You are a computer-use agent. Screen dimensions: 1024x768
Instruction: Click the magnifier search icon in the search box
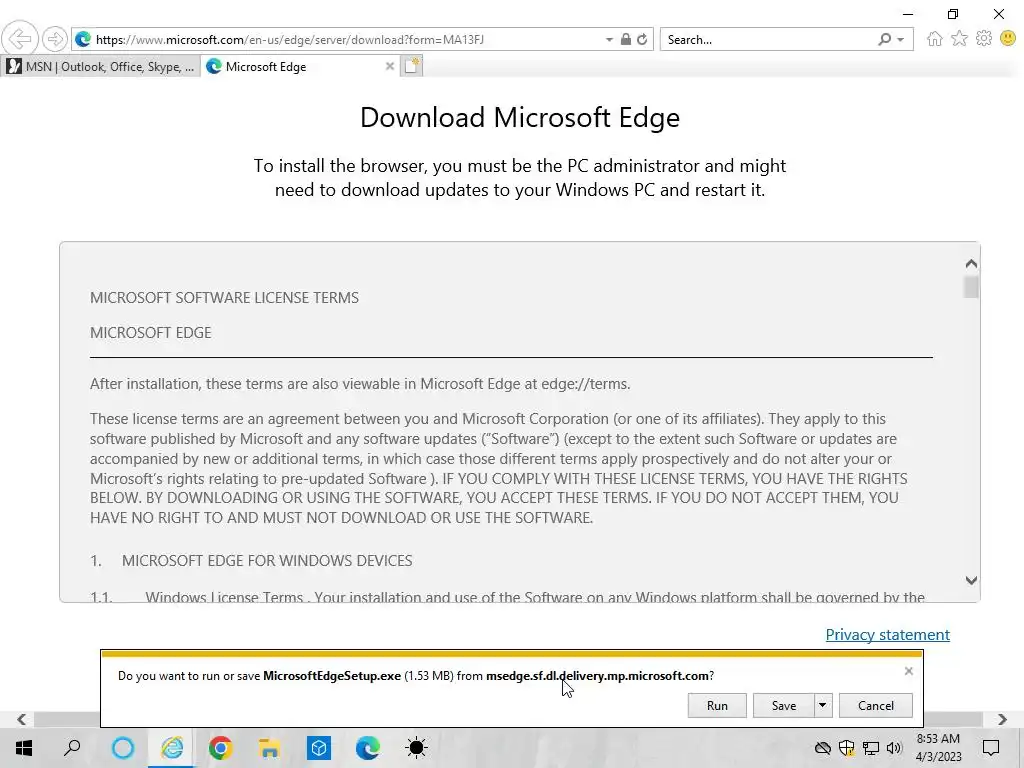[884, 39]
